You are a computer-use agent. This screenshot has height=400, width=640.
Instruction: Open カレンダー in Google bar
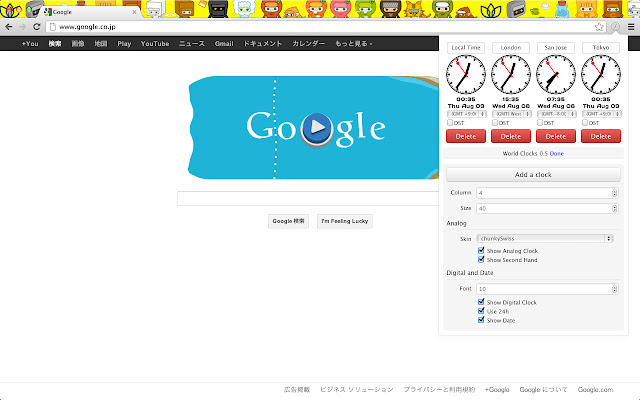(309, 44)
